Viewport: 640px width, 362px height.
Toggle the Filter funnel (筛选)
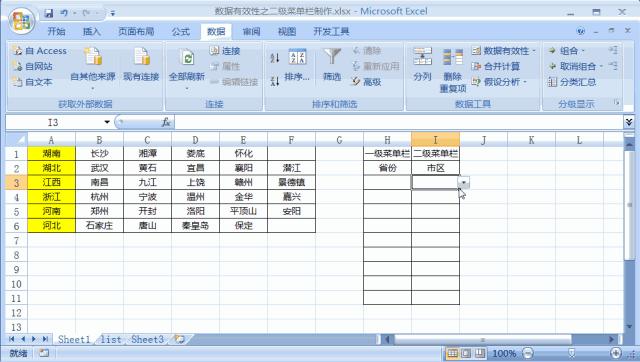(x=332, y=65)
